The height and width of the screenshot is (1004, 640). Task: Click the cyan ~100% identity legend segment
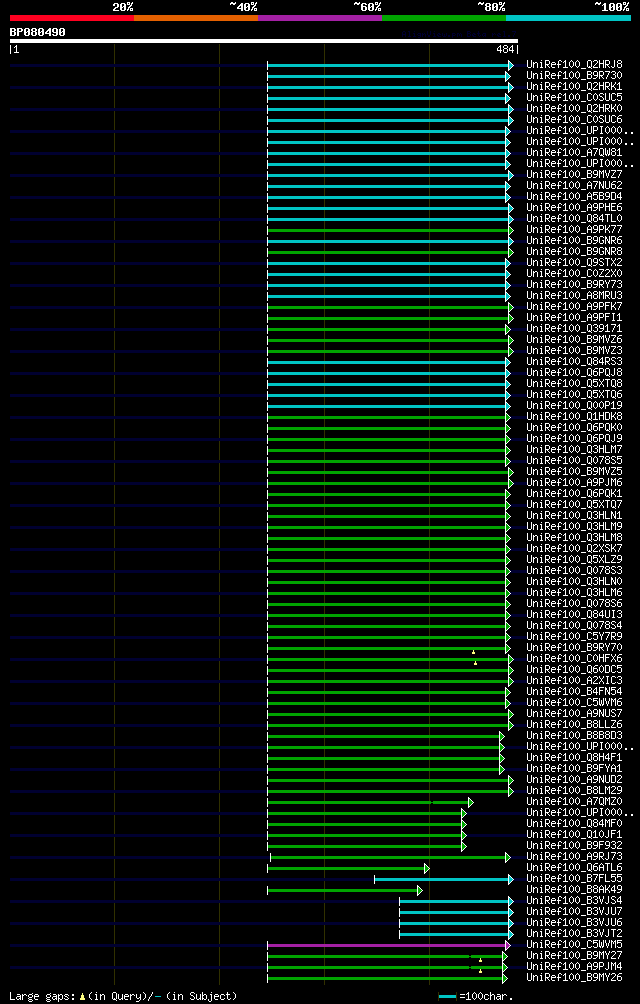[x=568, y=18]
